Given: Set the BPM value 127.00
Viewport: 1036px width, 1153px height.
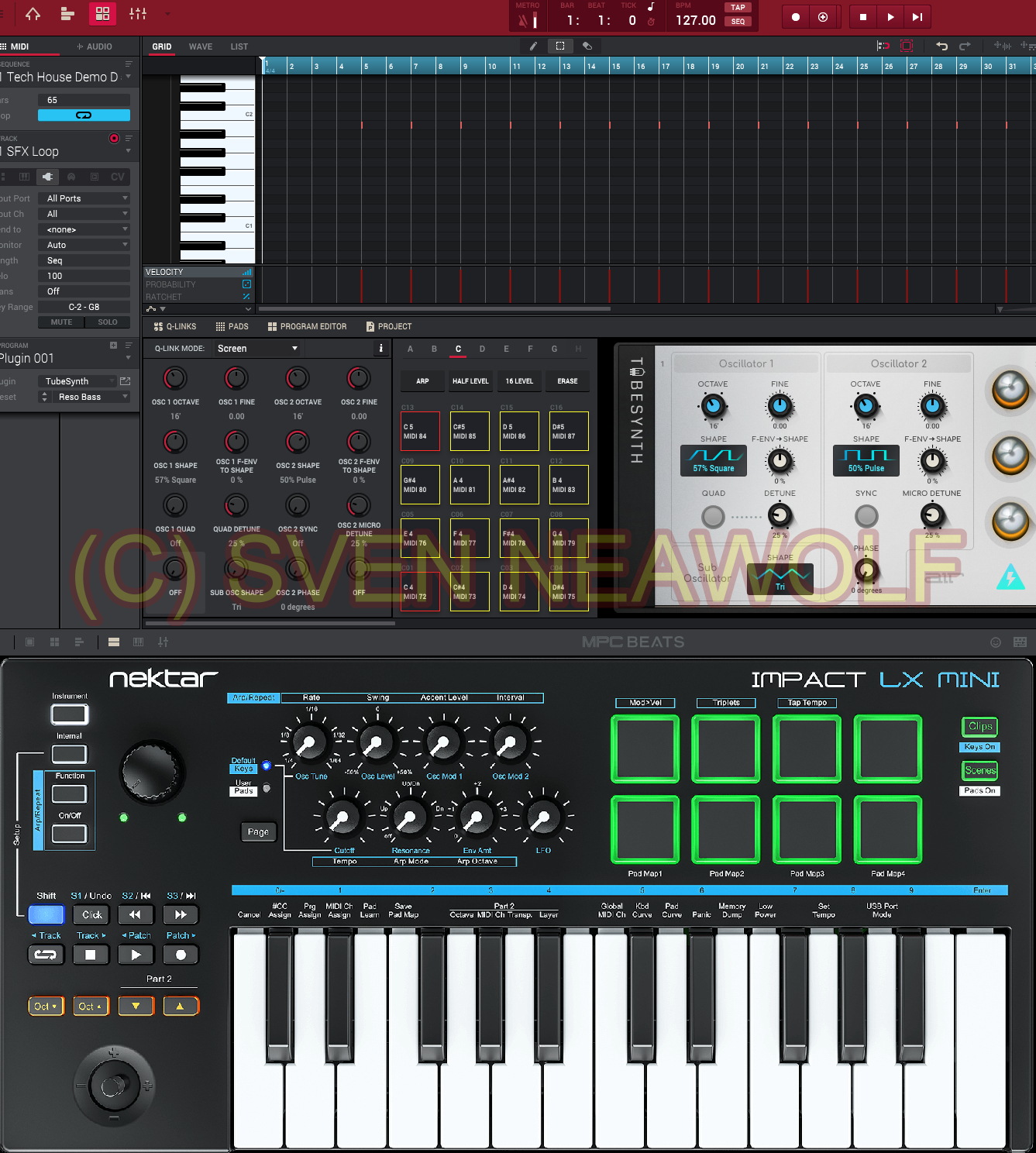Looking at the screenshot, I should point(695,20).
